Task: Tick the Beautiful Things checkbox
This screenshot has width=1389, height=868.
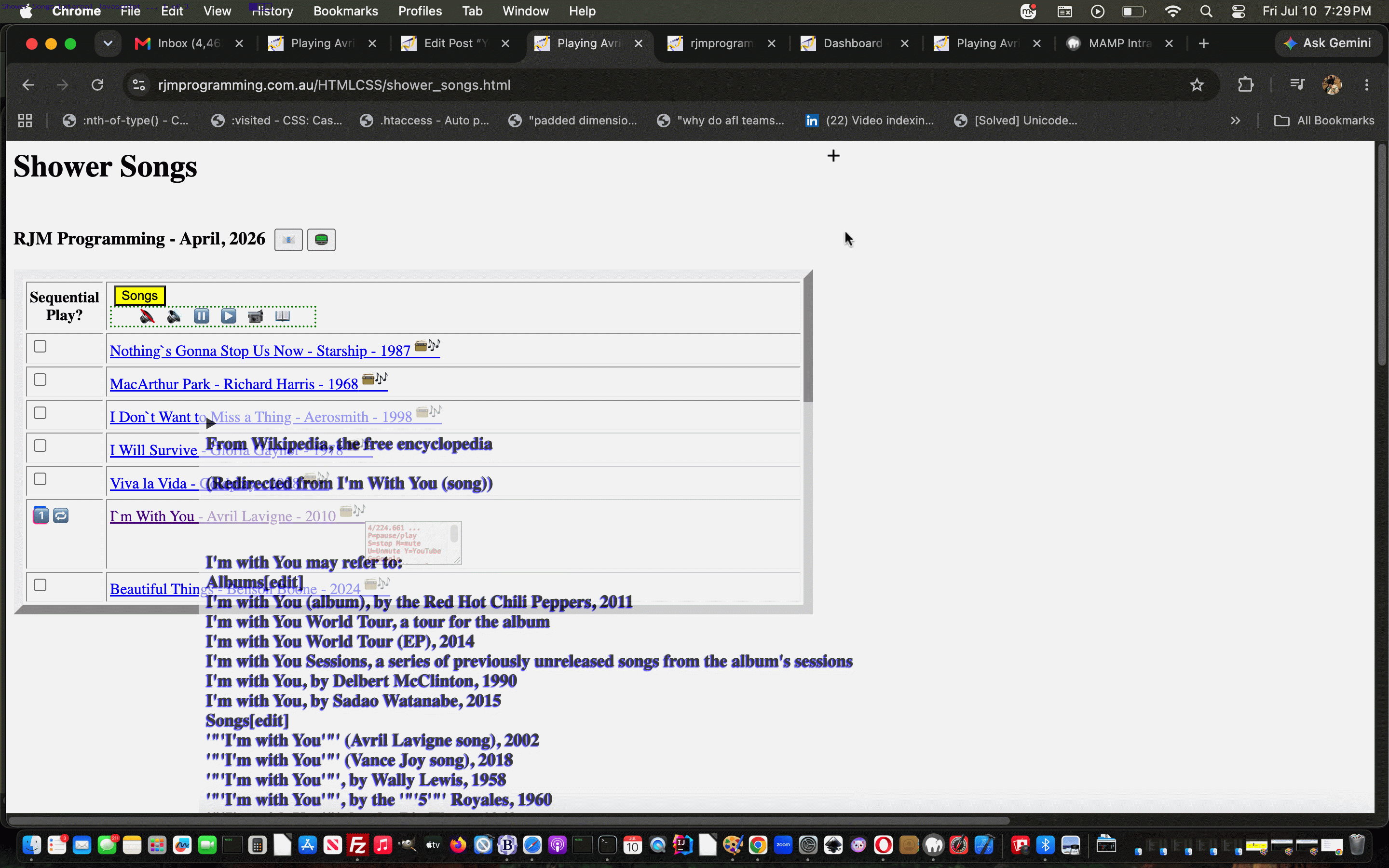Action: click(40, 585)
